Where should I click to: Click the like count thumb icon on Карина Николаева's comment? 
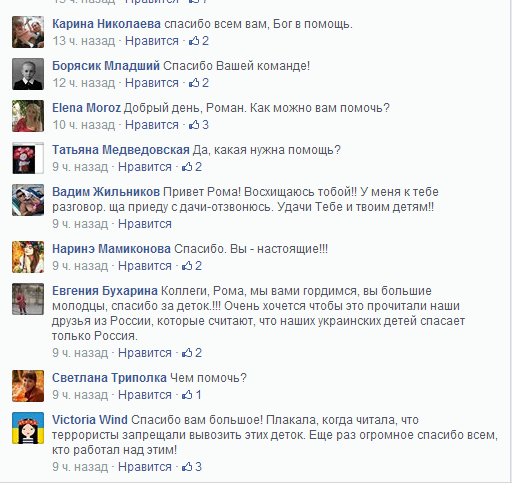(x=194, y=41)
